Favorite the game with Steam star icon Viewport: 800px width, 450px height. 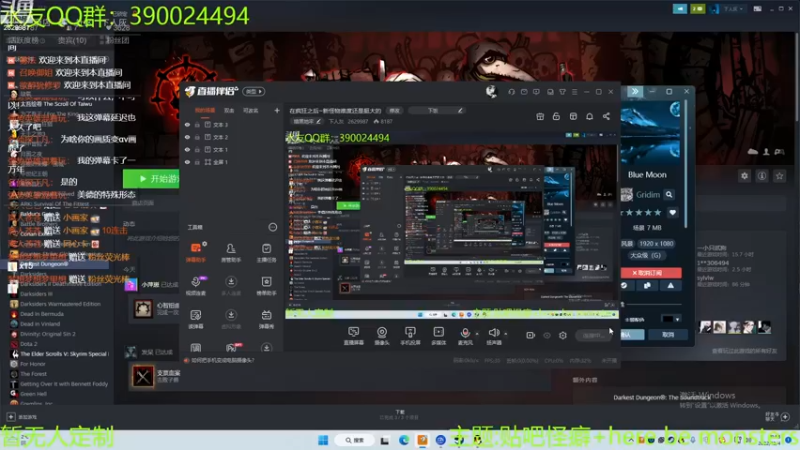pyautogui.click(x=779, y=176)
